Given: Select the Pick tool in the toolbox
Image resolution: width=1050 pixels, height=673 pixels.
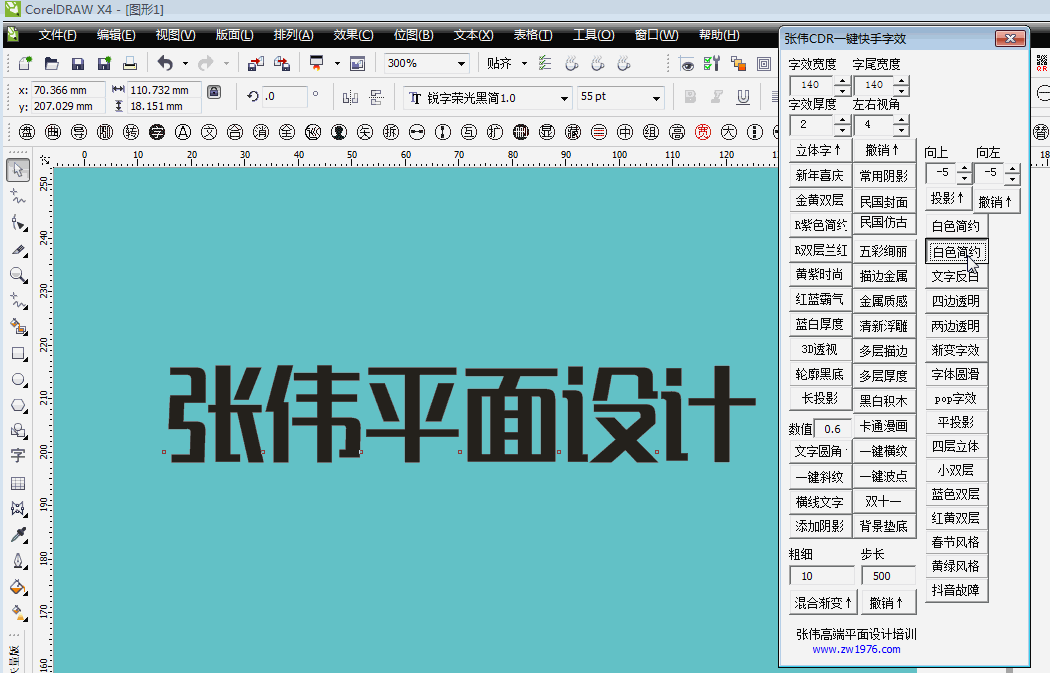Looking at the screenshot, I should (17, 169).
